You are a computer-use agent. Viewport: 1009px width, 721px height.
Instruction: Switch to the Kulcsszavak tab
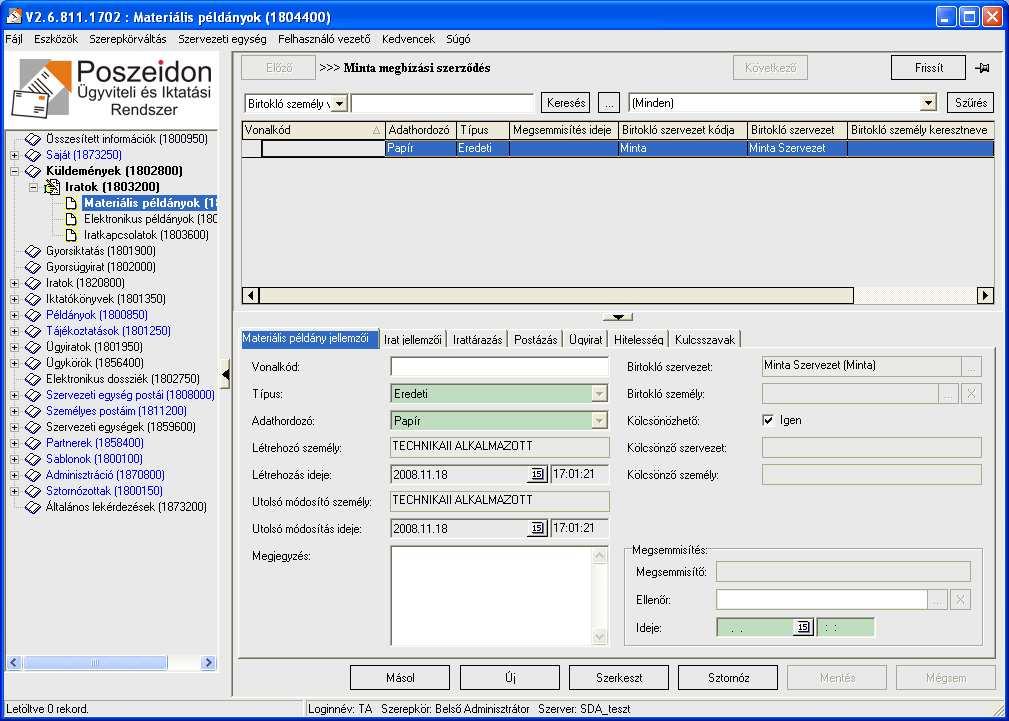(705, 339)
